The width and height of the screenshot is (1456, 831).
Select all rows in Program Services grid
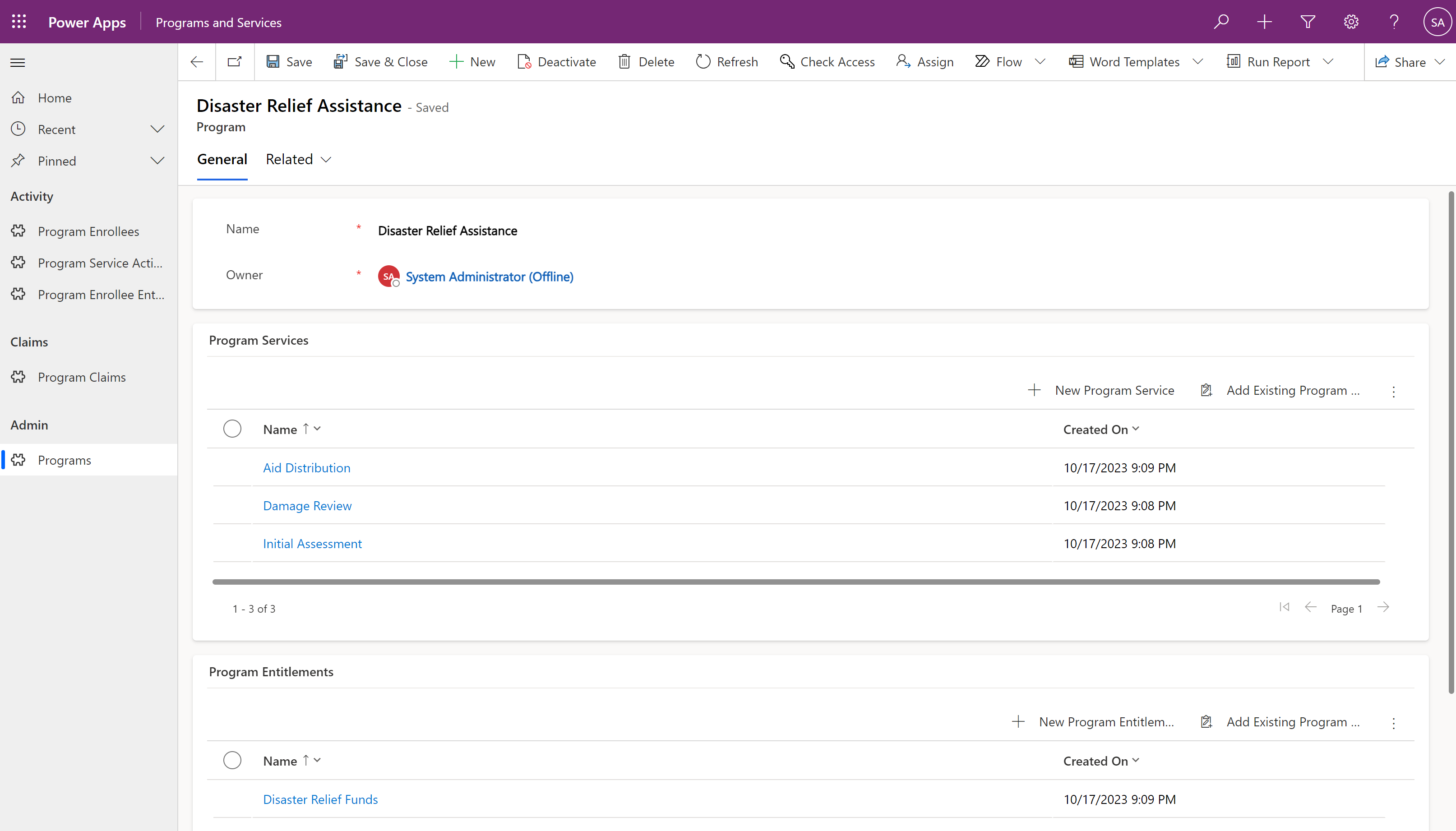point(232,429)
